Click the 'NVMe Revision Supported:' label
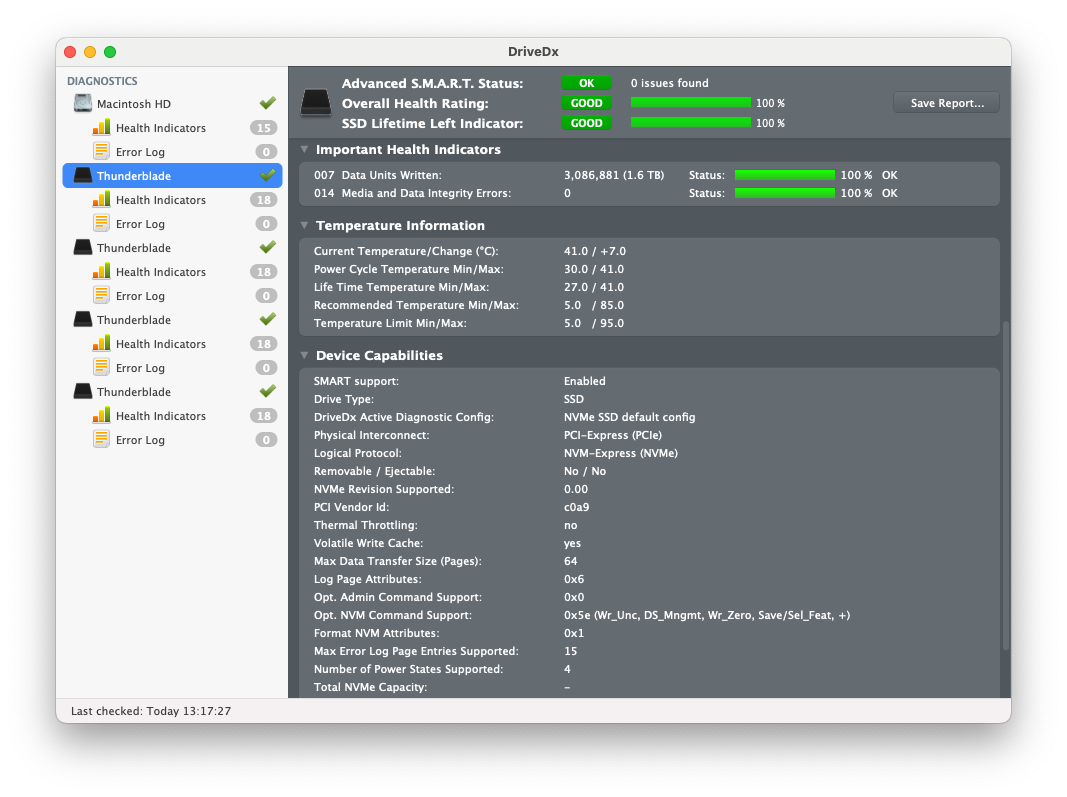This screenshot has width=1067, height=797. click(384, 489)
